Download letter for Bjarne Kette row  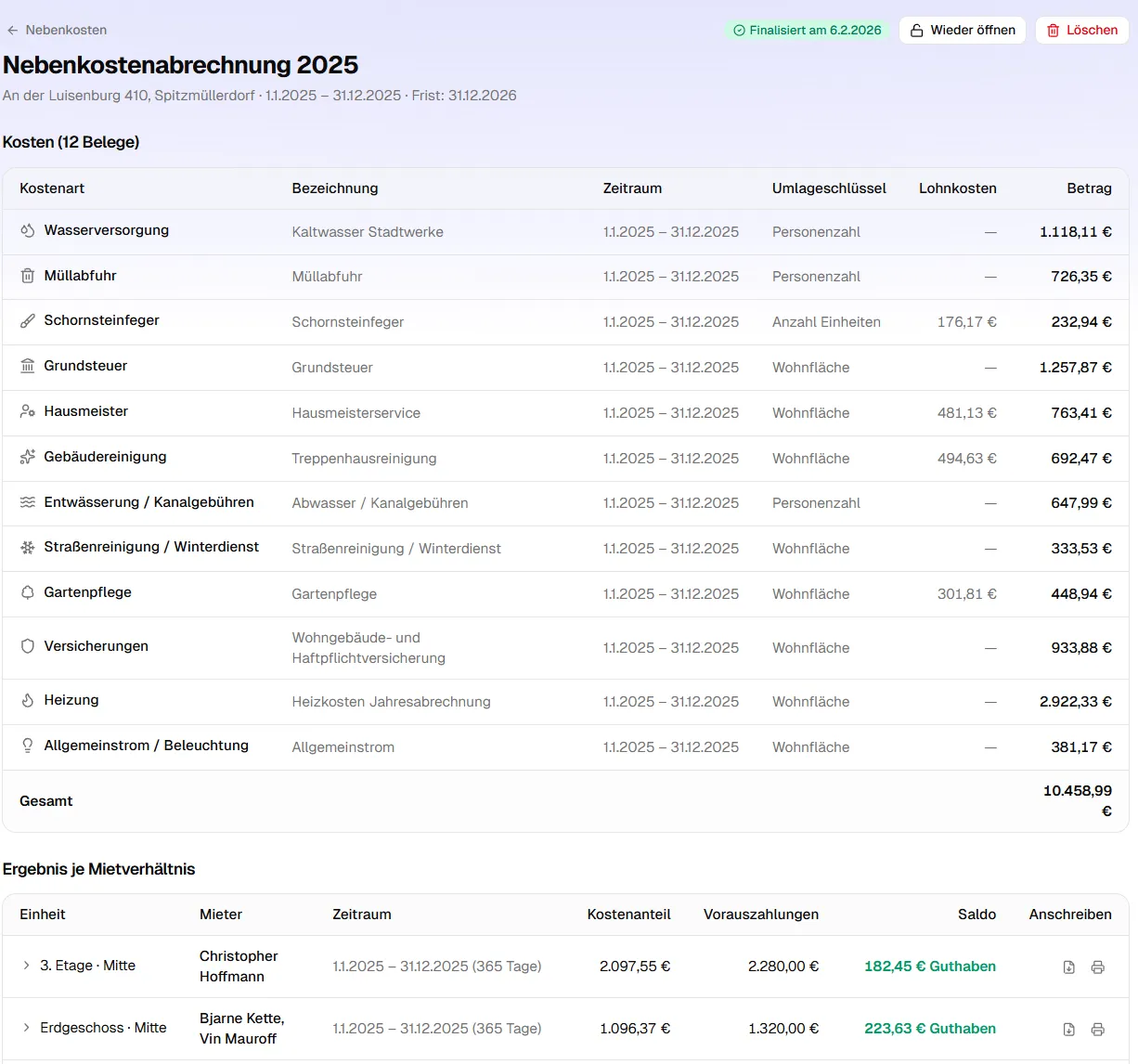pyautogui.click(x=1068, y=1030)
